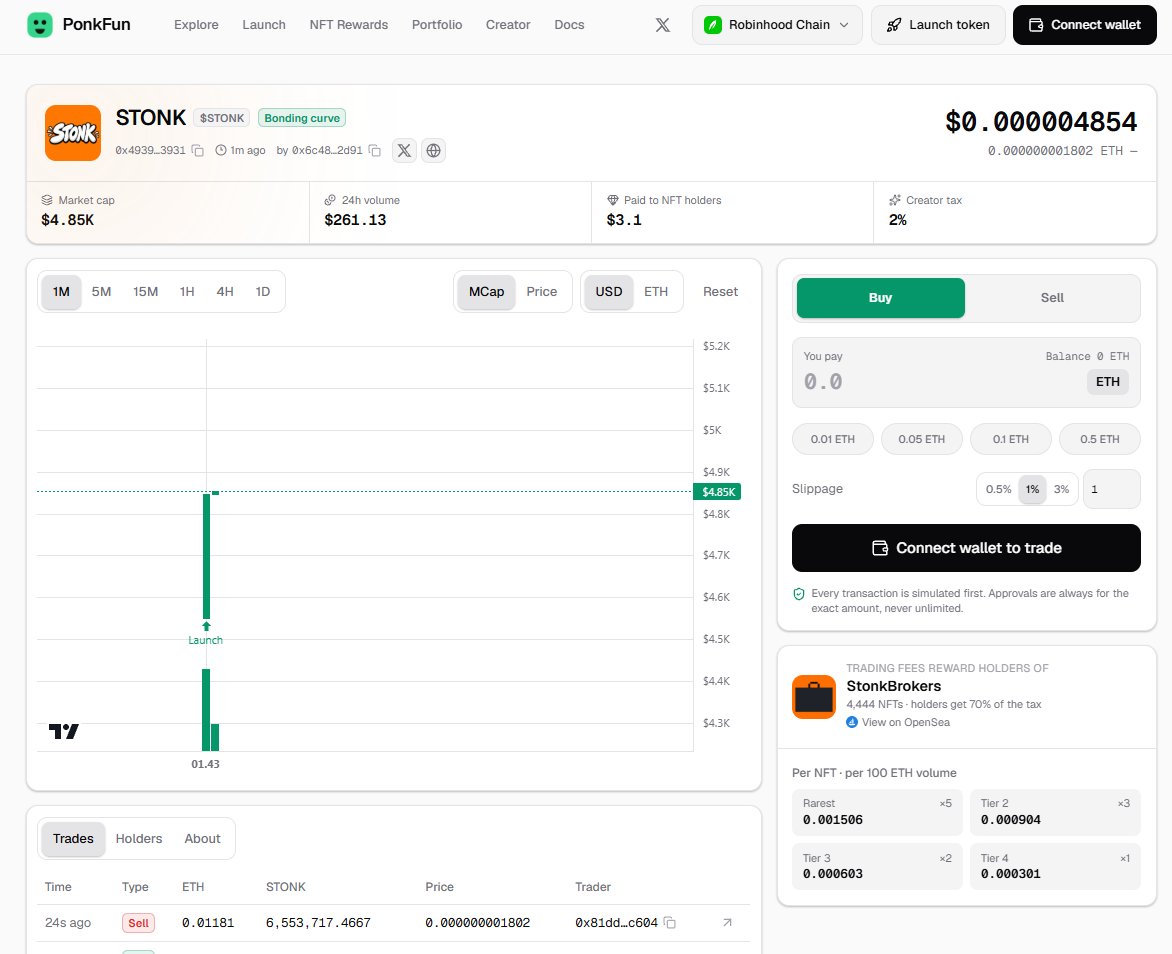Focus the You pay amount input

pyautogui.click(x=942, y=382)
